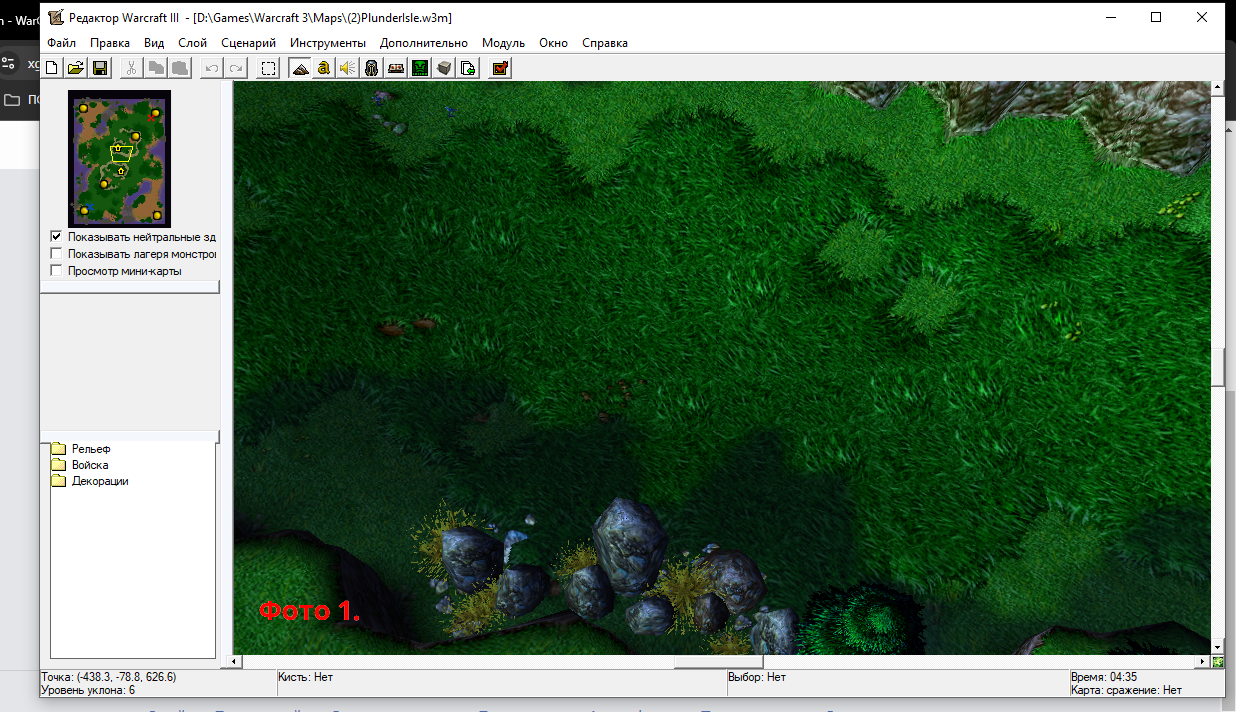The image size is (1236, 712).
Task: Click the minimap preview thumbnail
Action: coord(119,158)
